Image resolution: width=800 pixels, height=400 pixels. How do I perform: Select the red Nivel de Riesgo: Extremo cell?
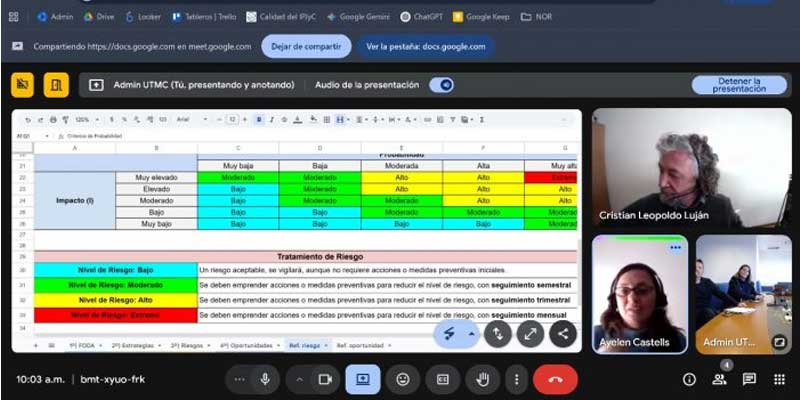tap(115, 315)
